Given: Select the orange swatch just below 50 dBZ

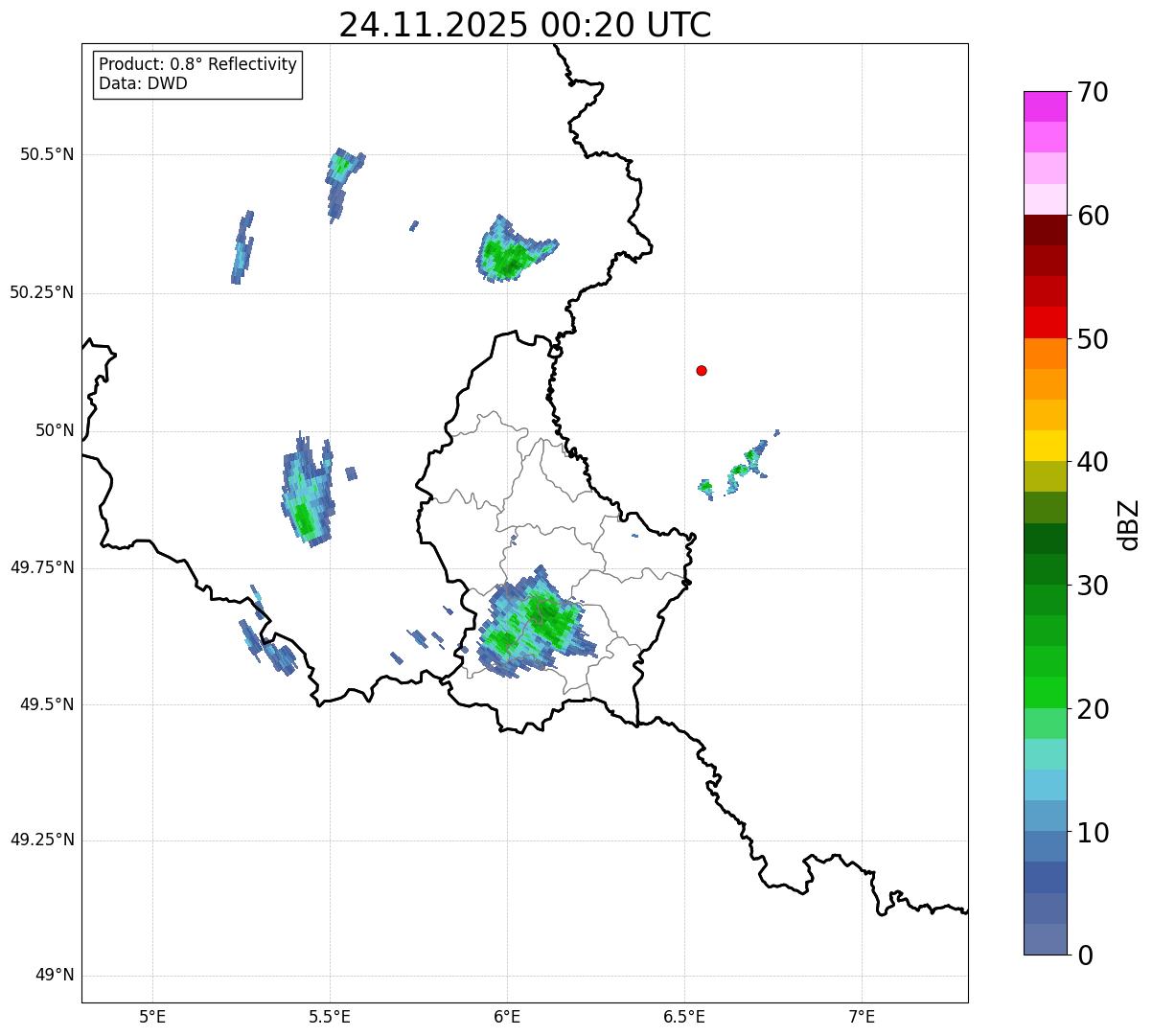Looking at the screenshot, I should (1045, 354).
